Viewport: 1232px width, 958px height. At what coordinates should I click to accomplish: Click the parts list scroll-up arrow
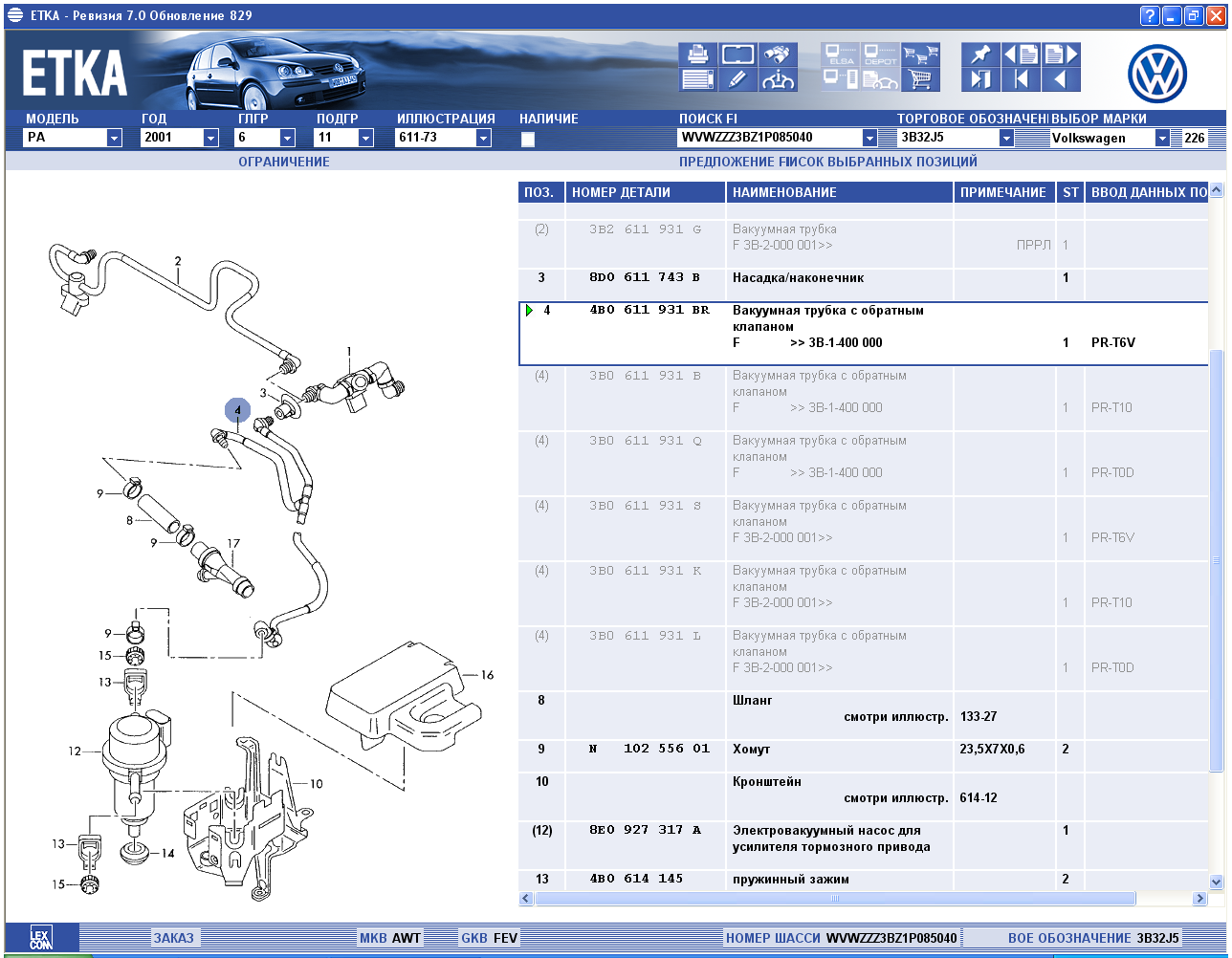(x=1217, y=190)
